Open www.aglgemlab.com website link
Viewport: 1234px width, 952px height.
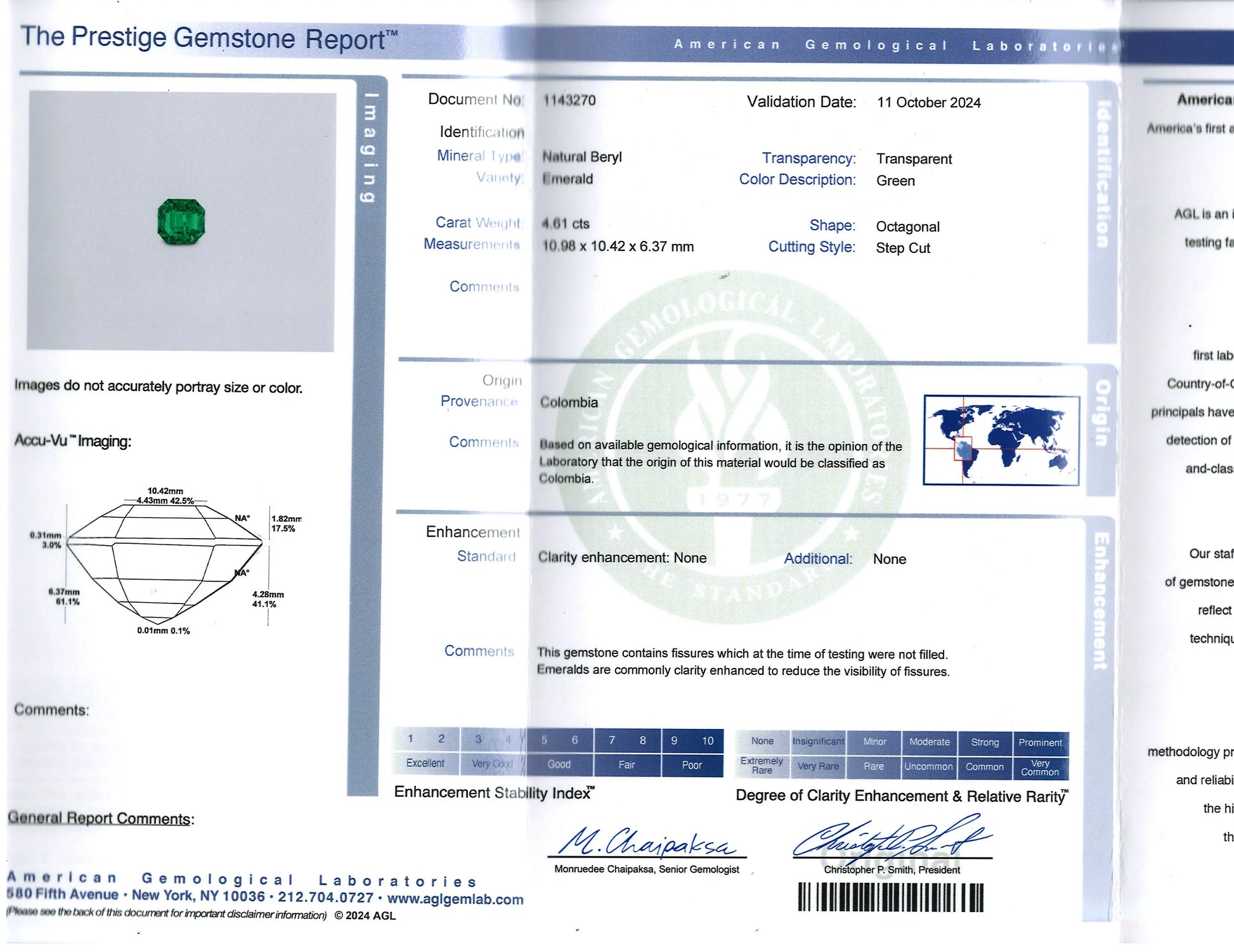tap(455, 899)
